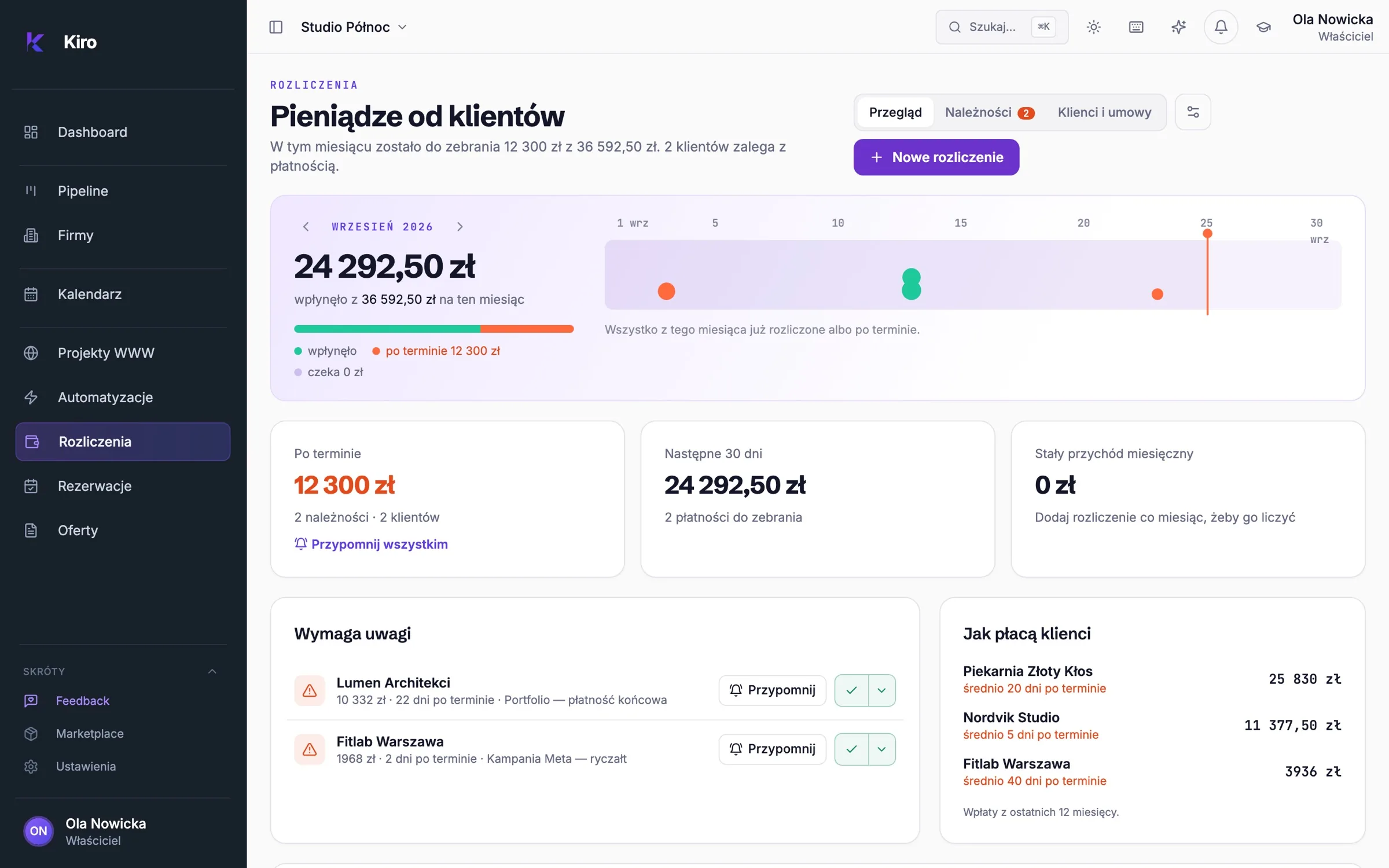This screenshot has width=1389, height=868.
Task: Switch to the Klienci i umowy tab
Action: tap(1104, 112)
